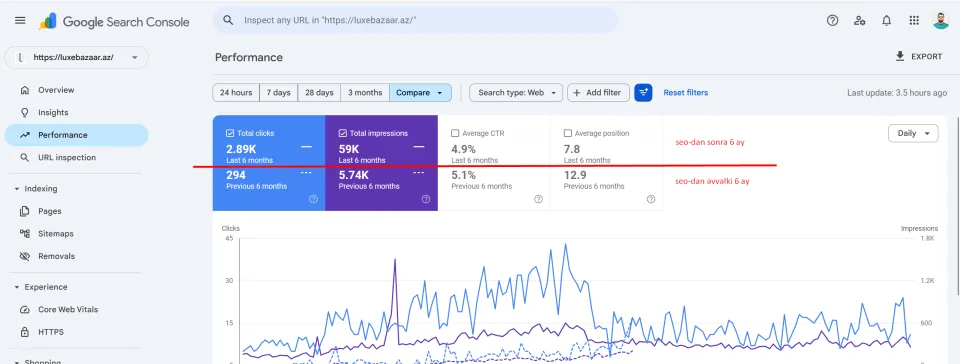
Task: Click the Reset filters link
Action: (x=686, y=92)
